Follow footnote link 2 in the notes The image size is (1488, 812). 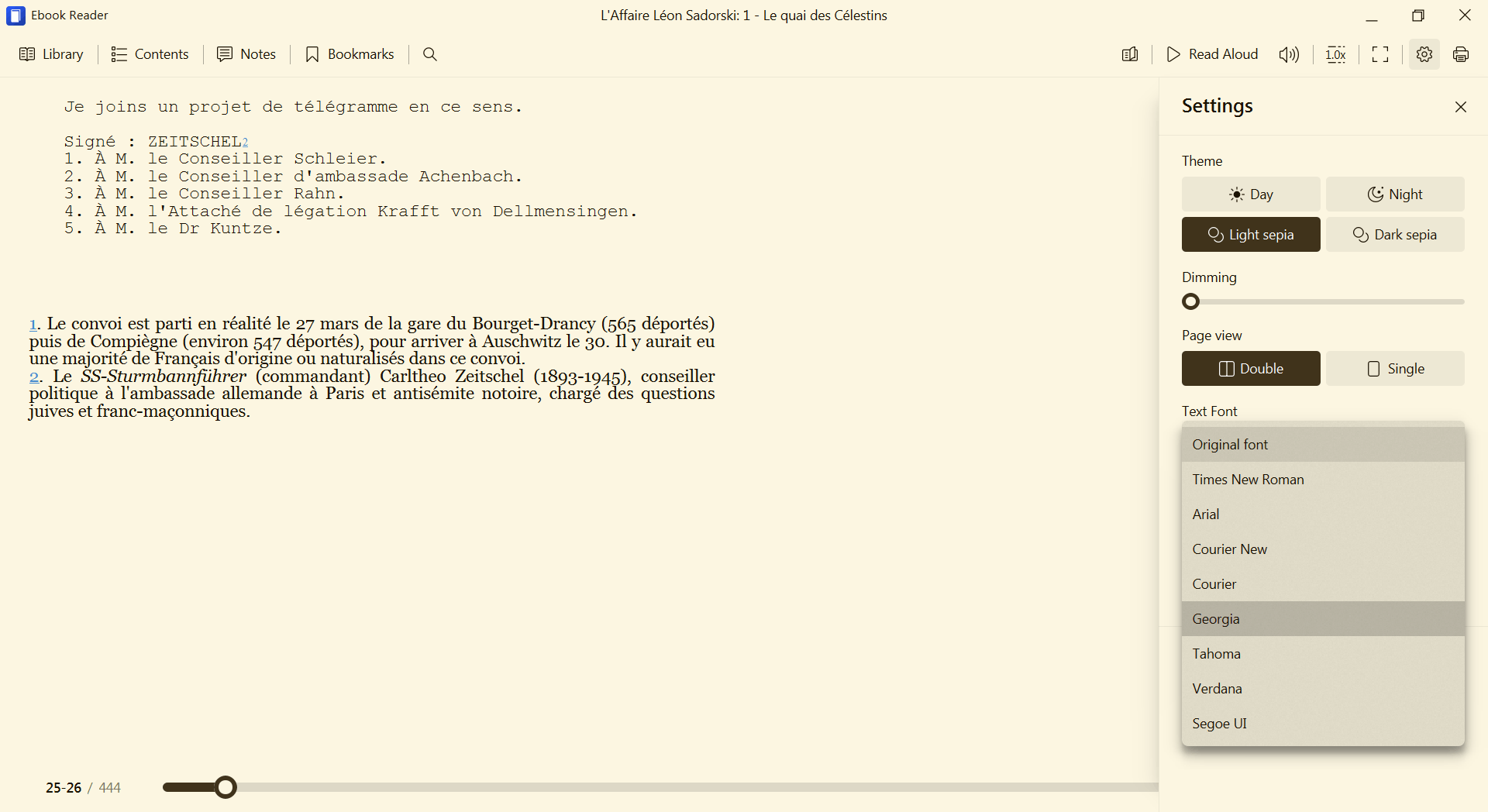34,377
